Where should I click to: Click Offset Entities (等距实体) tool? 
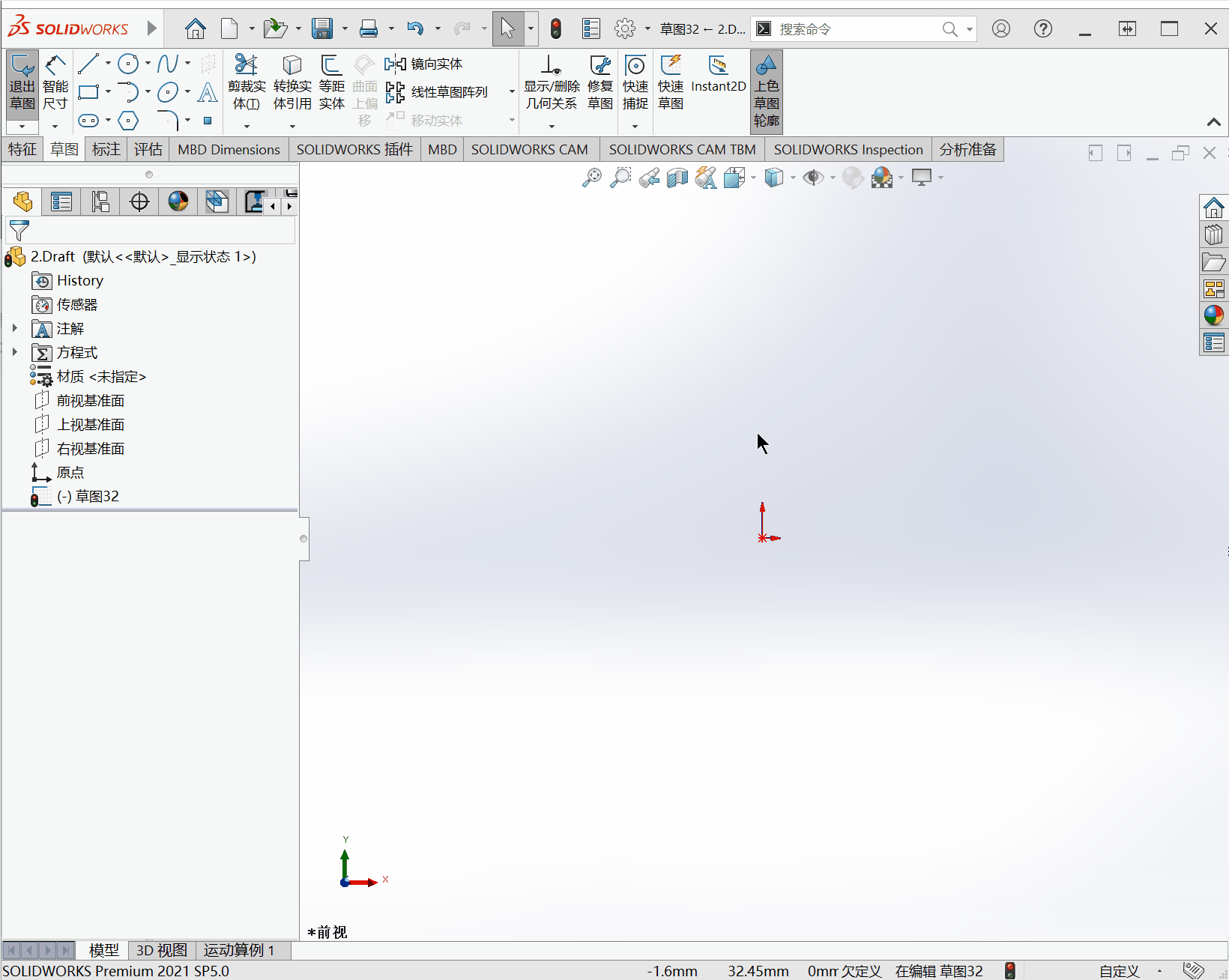(x=331, y=82)
